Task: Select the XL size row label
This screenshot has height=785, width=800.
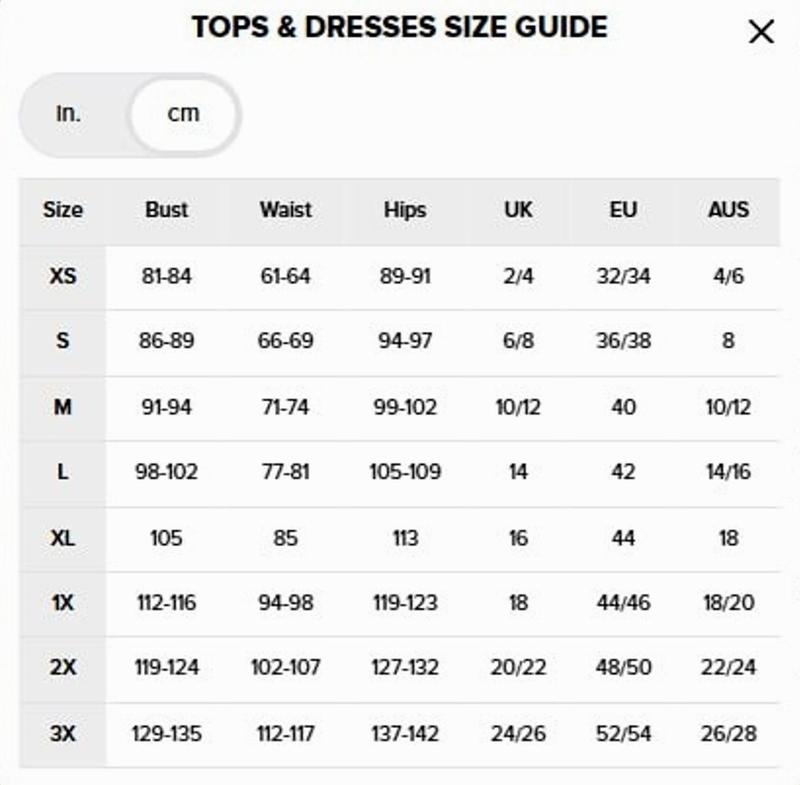Action: pyautogui.click(x=63, y=538)
